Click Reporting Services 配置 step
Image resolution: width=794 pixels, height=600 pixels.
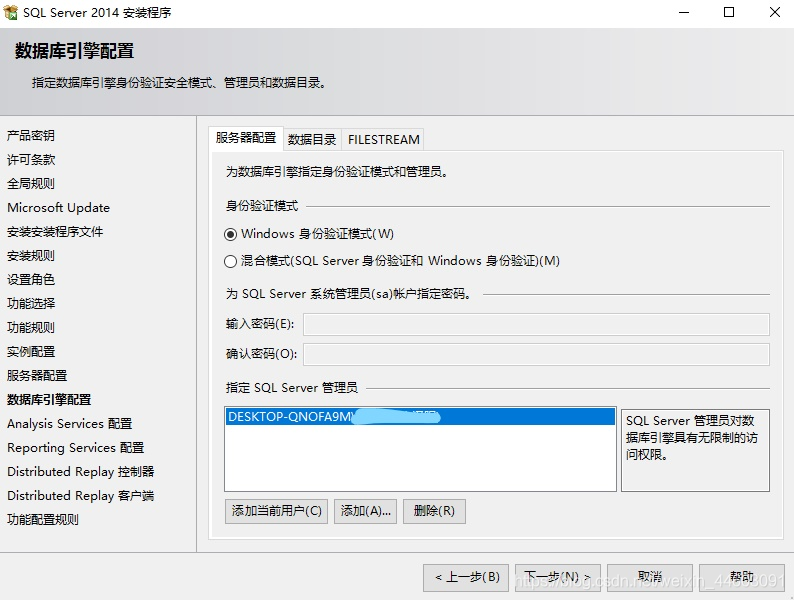pos(76,448)
